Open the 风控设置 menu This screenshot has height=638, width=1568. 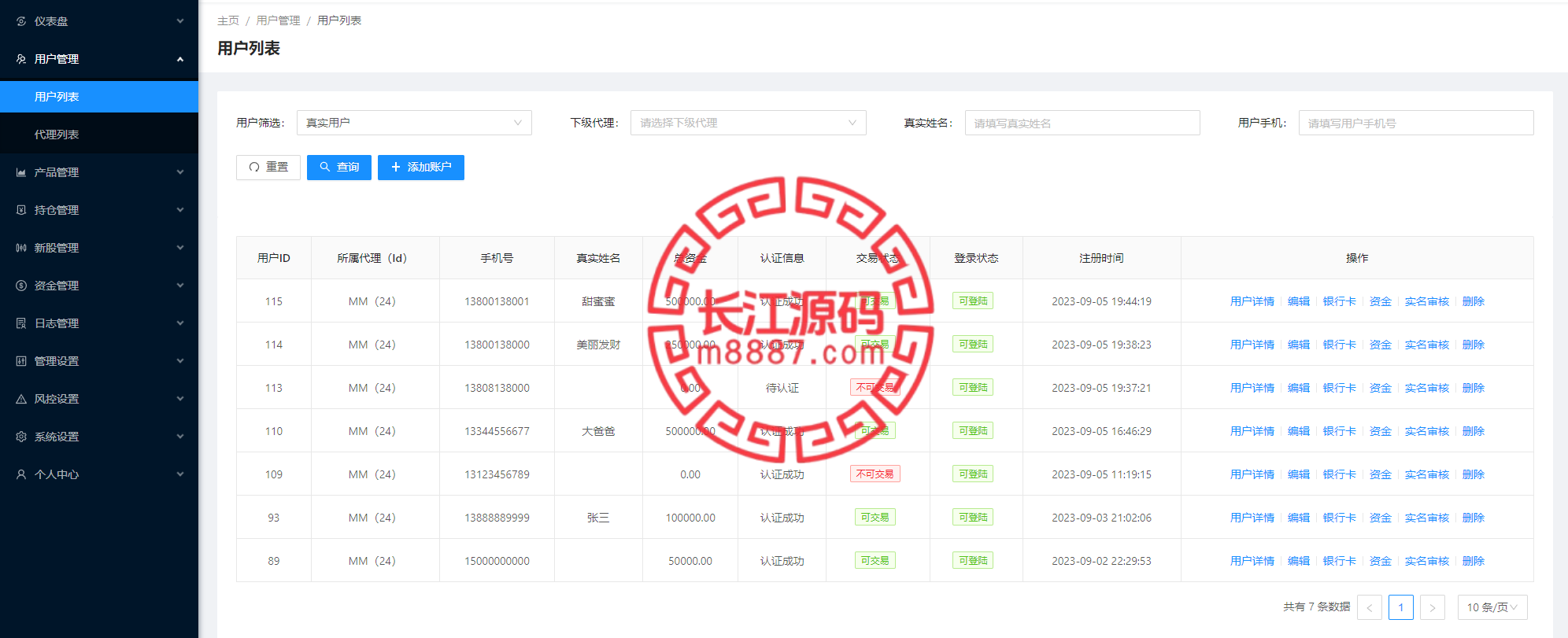[x=99, y=399]
